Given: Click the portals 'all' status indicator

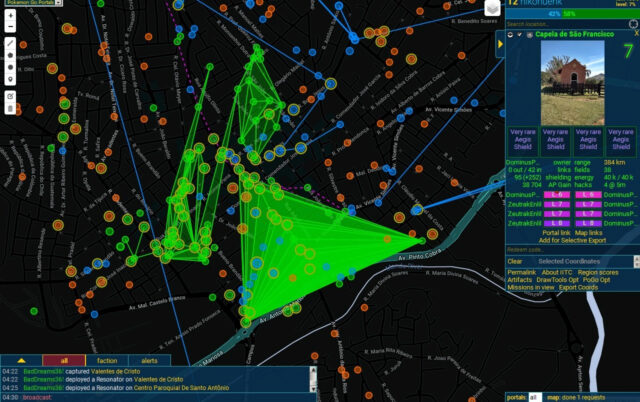Looking at the screenshot, I should click(535, 397).
